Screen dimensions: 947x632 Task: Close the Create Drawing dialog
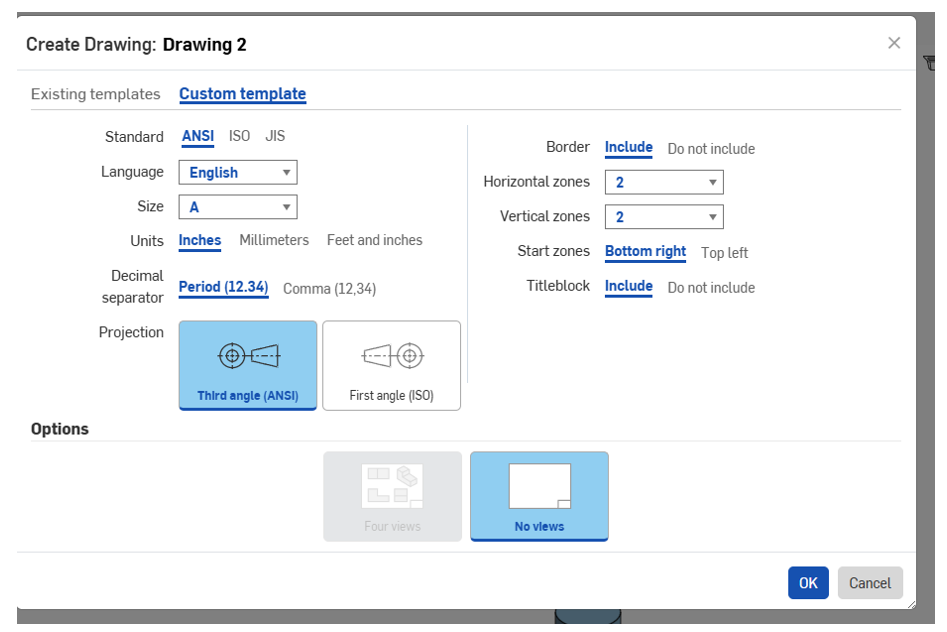[x=894, y=43]
